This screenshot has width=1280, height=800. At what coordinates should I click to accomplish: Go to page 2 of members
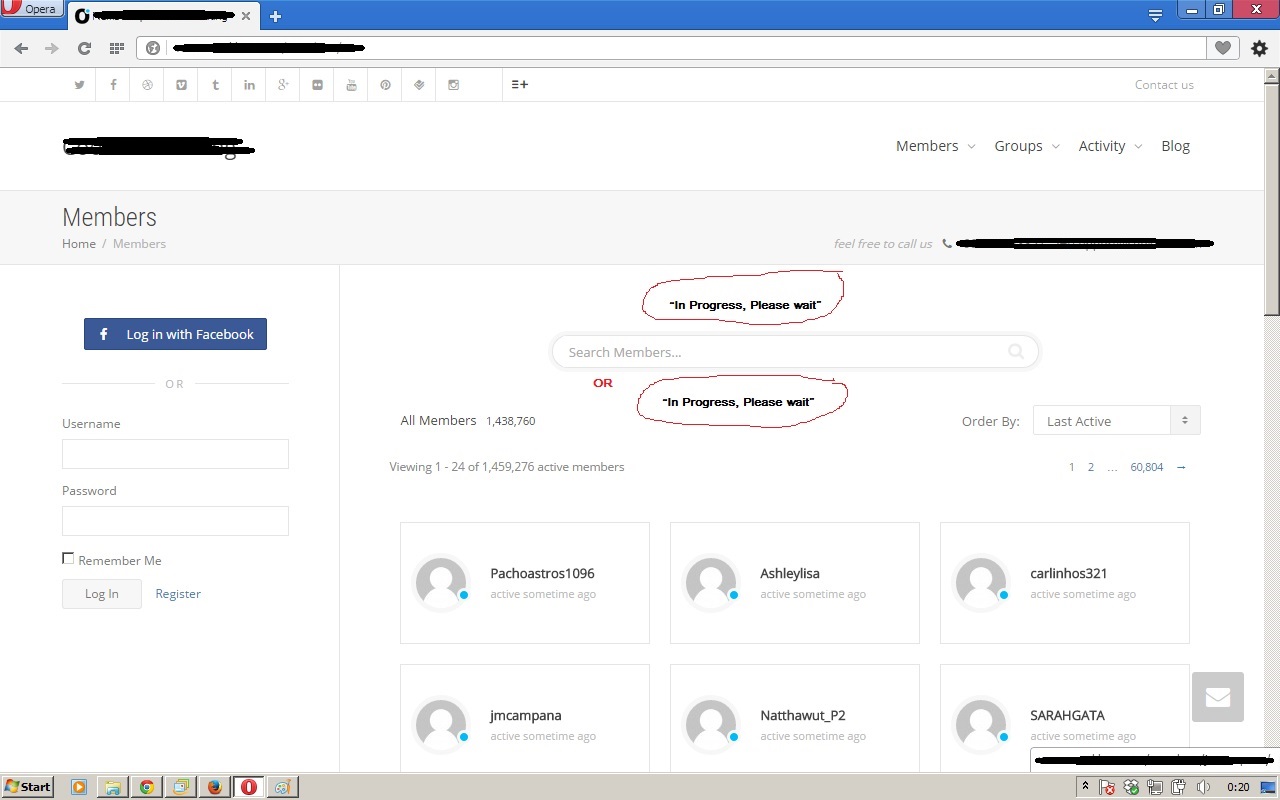pos(1090,467)
